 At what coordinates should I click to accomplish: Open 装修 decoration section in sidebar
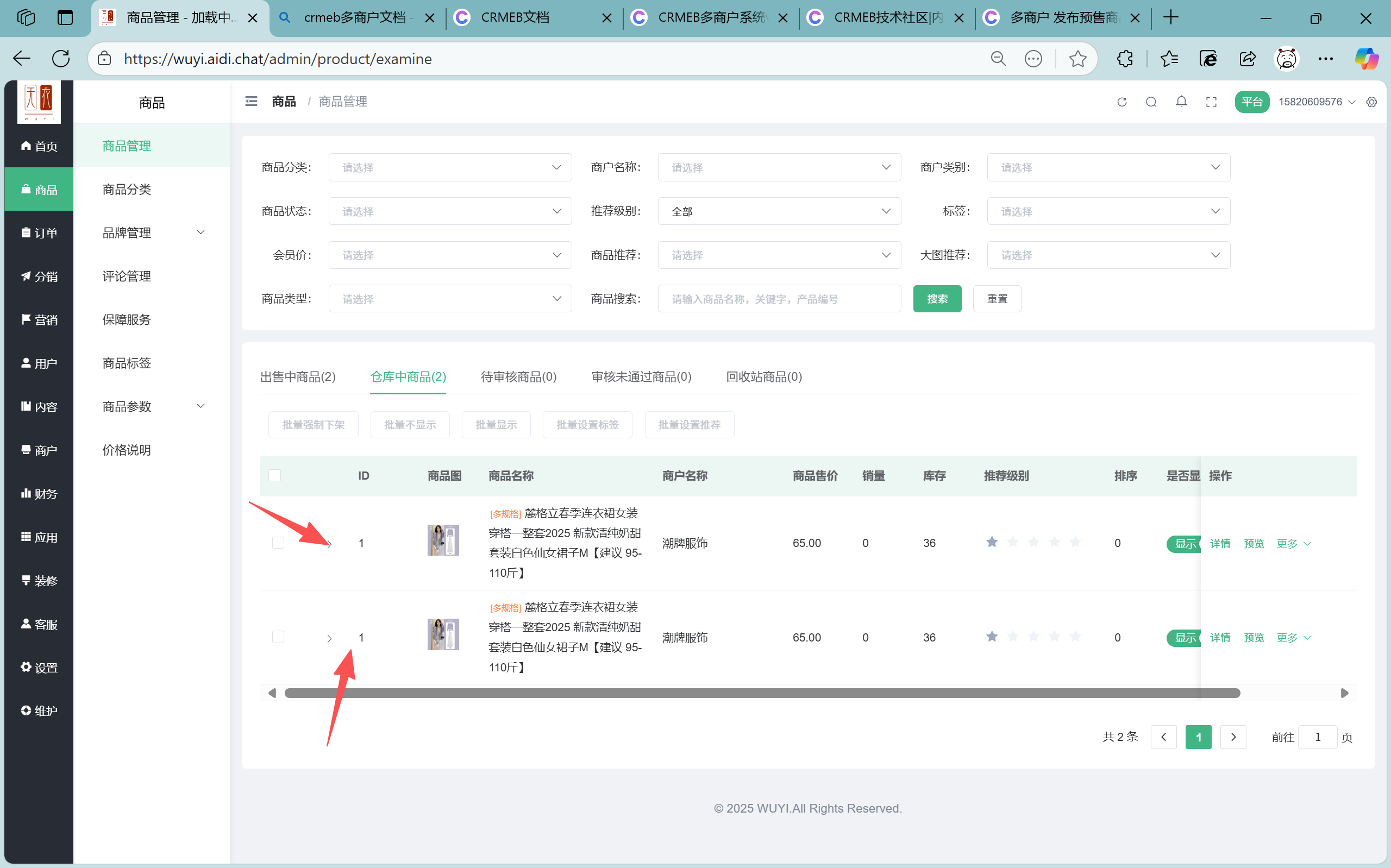point(39,581)
